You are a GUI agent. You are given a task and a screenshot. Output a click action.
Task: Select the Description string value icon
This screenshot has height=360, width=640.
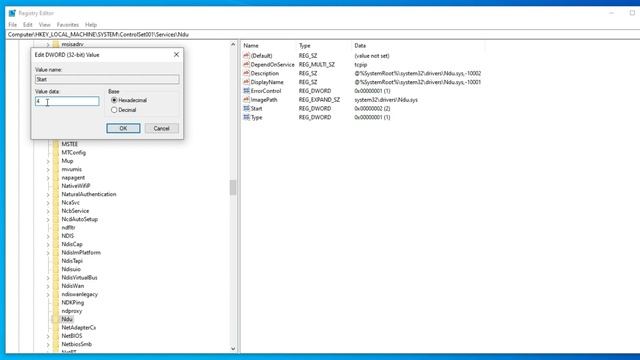click(x=246, y=73)
